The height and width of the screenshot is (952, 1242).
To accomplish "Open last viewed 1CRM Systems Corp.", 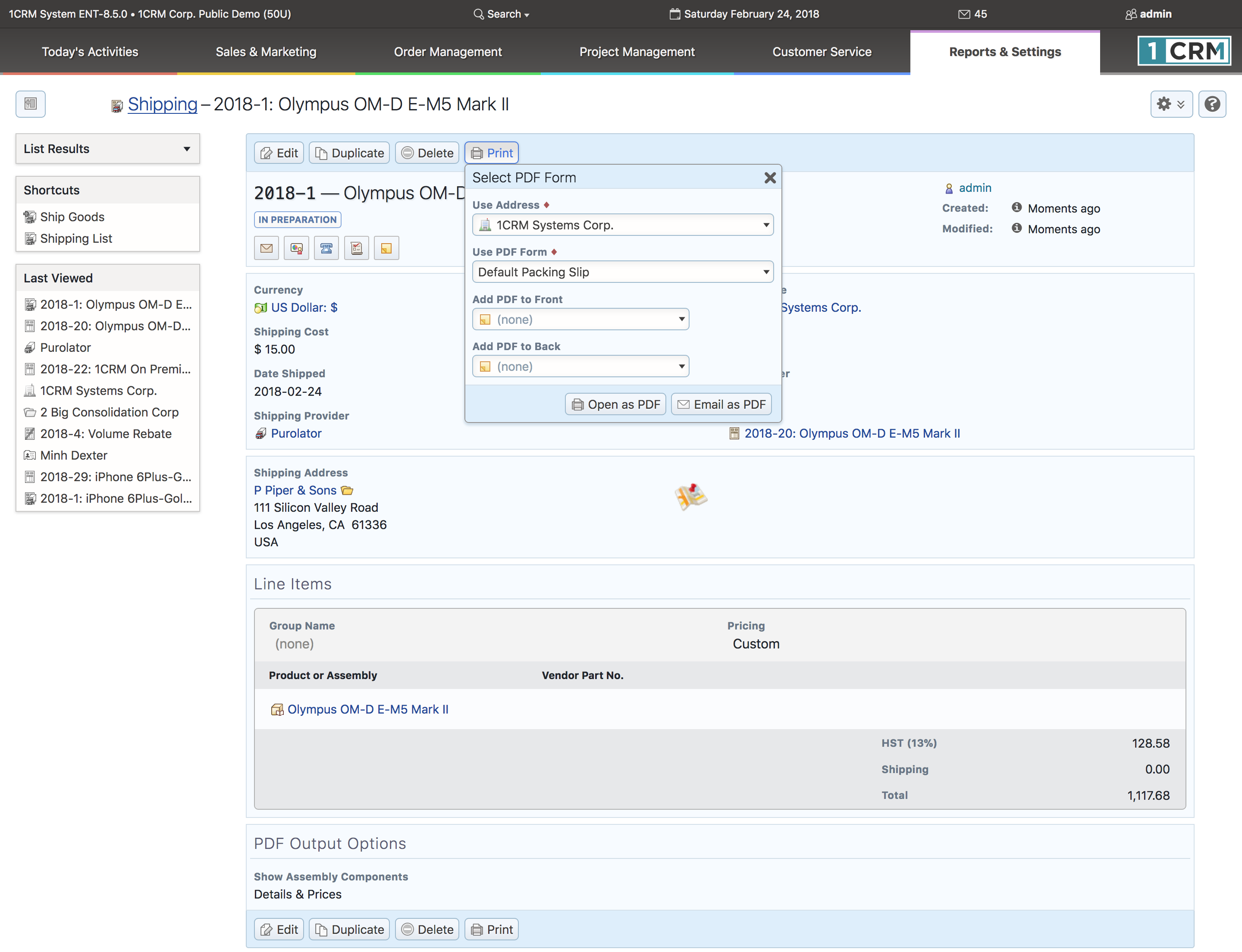I will [98, 391].
